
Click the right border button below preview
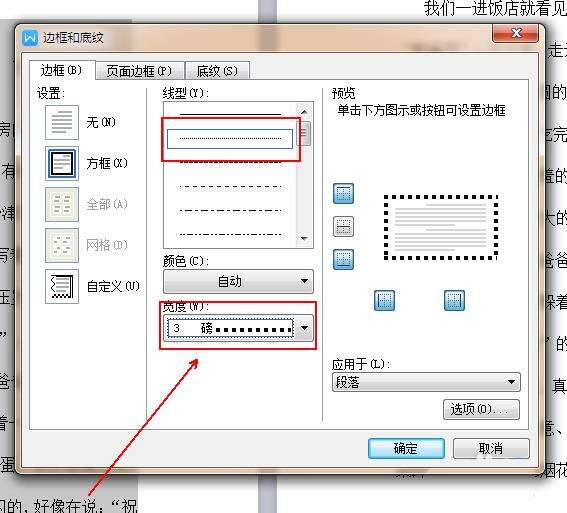(x=454, y=300)
